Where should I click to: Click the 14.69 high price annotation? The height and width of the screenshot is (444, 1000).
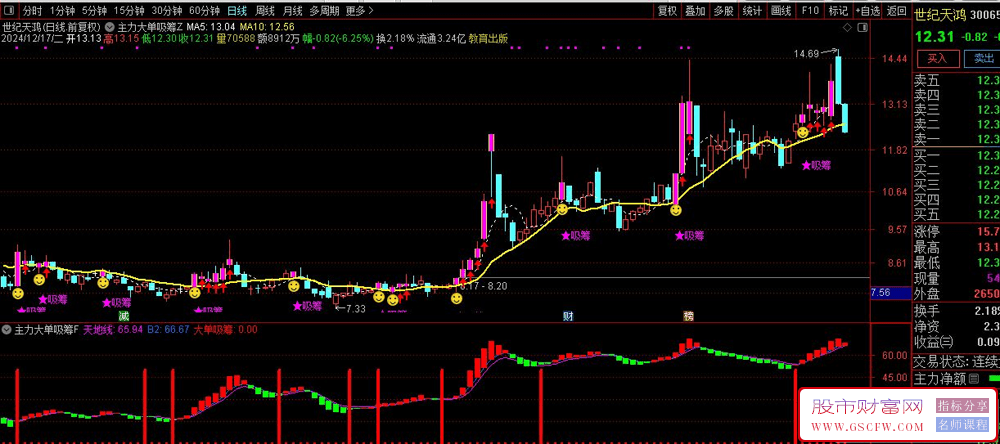(x=805, y=54)
